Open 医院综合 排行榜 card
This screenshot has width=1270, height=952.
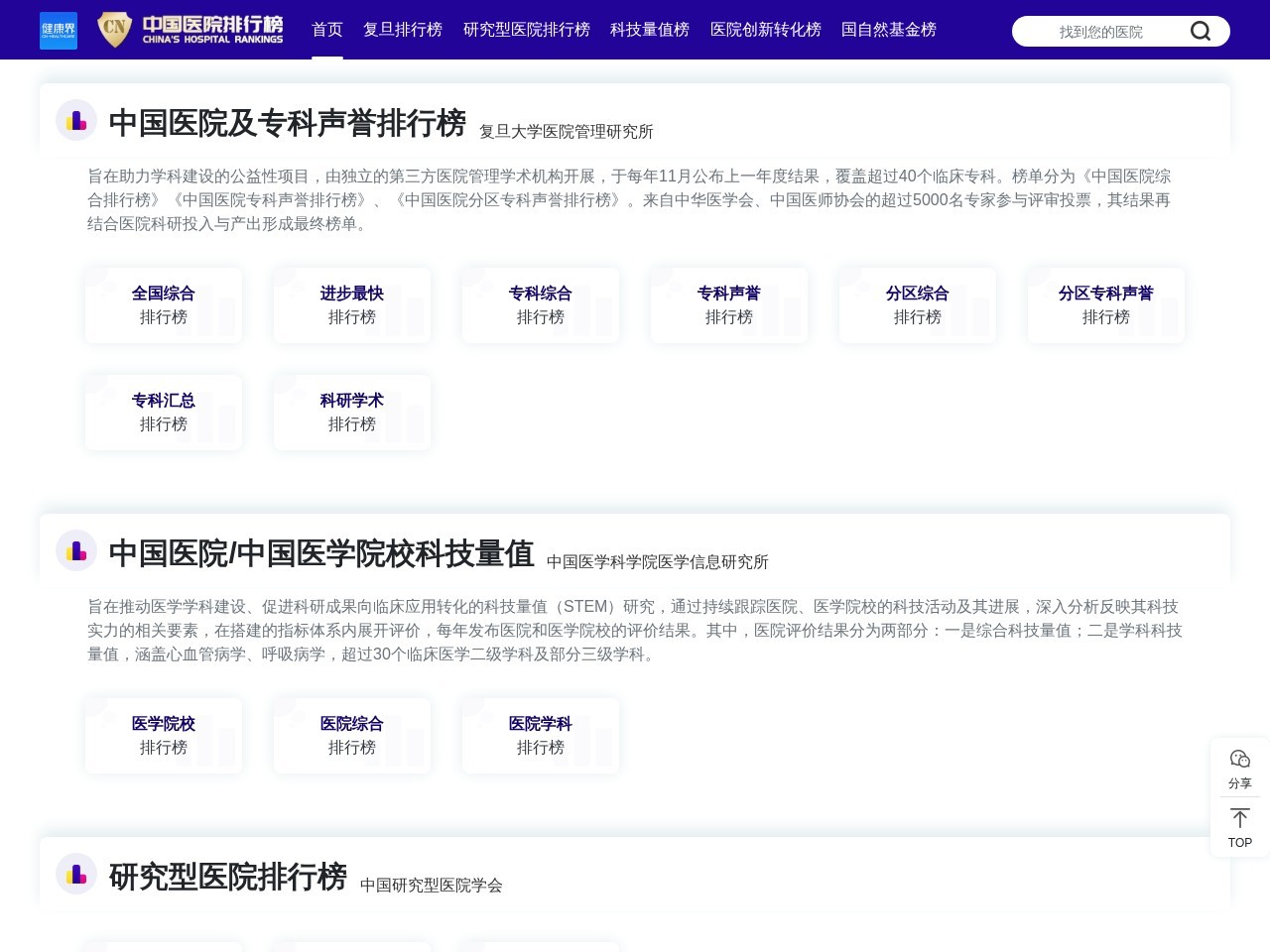[352, 736]
